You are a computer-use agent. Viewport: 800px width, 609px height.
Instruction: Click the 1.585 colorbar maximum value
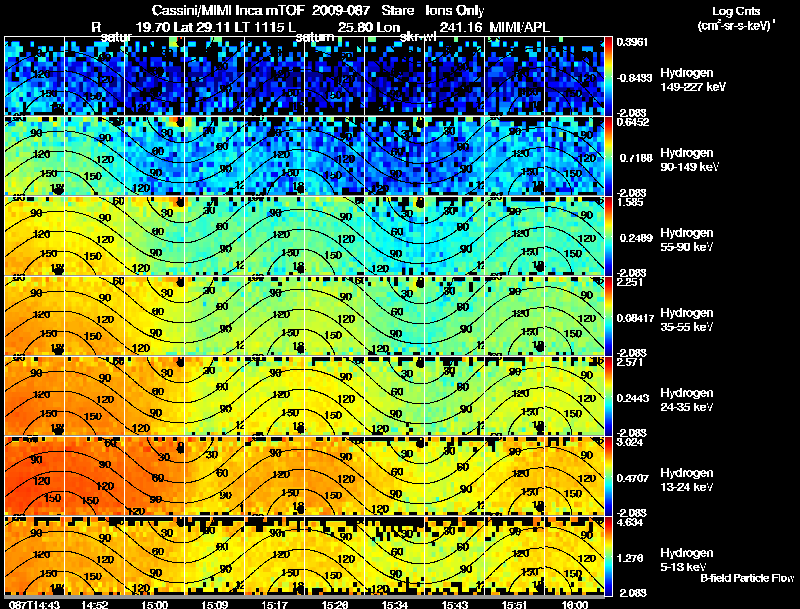coord(630,202)
